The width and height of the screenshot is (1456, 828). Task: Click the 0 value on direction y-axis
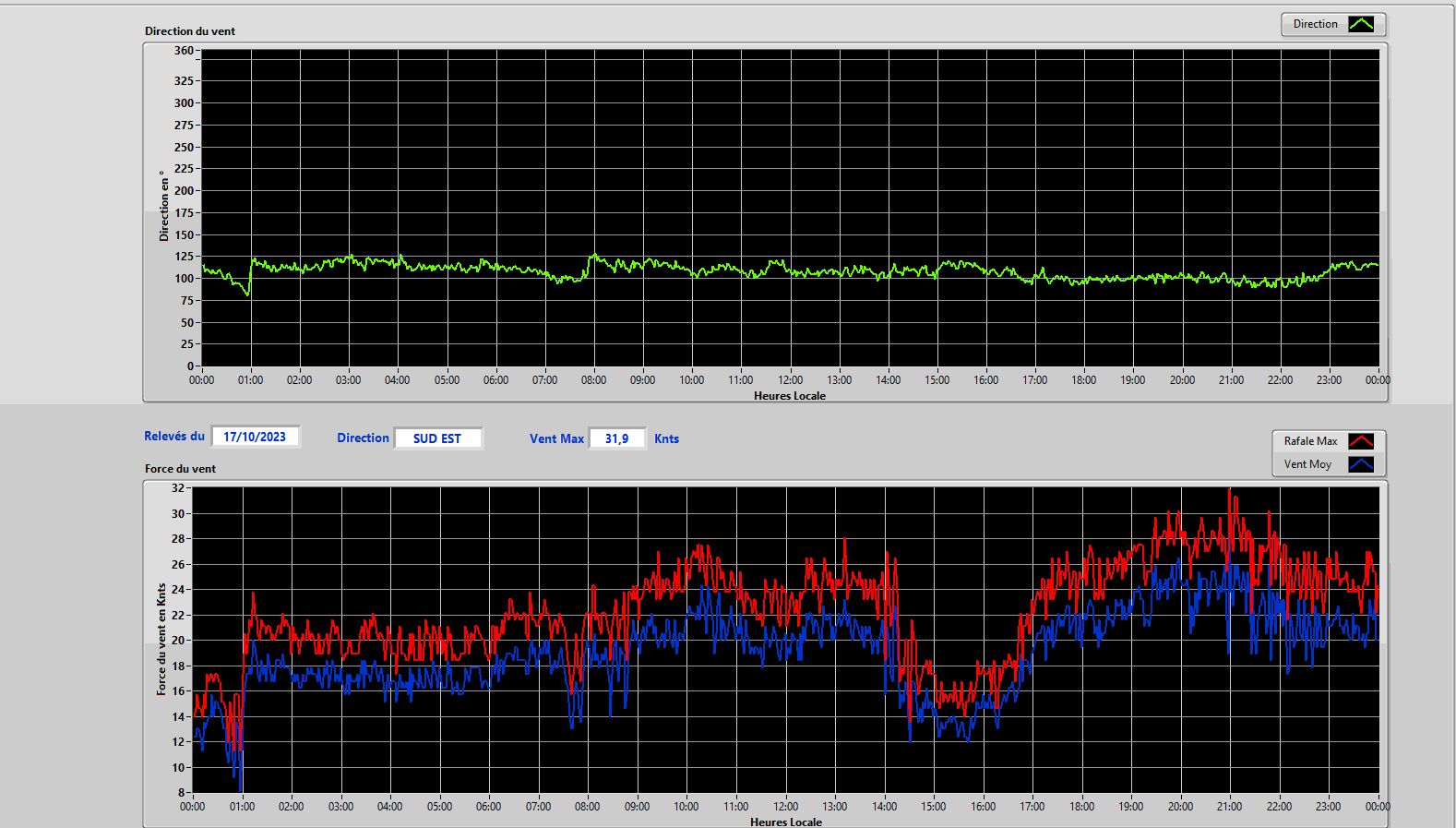coord(190,366)
